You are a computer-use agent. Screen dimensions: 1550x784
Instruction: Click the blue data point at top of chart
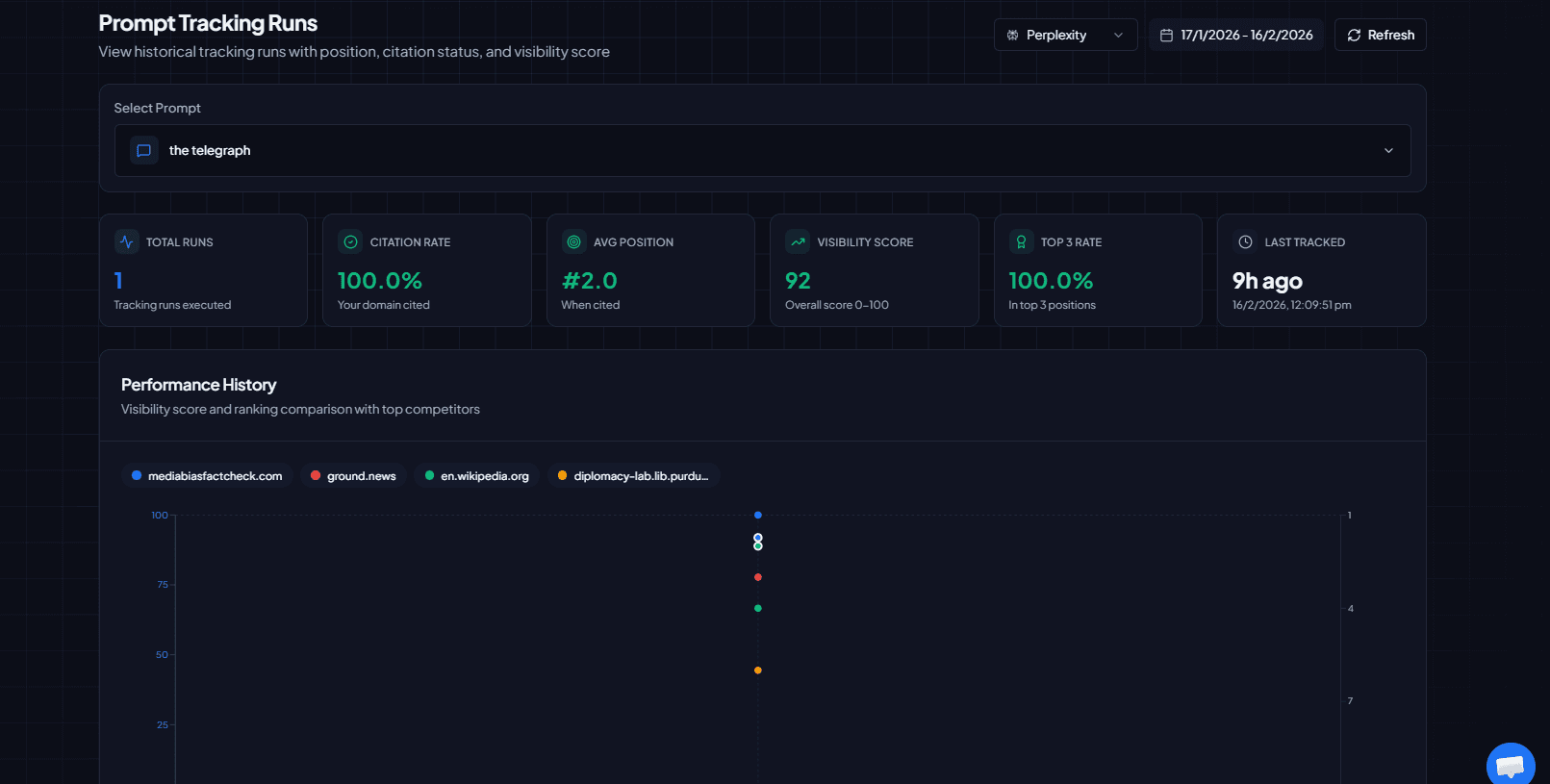click(x=758, y=516)
